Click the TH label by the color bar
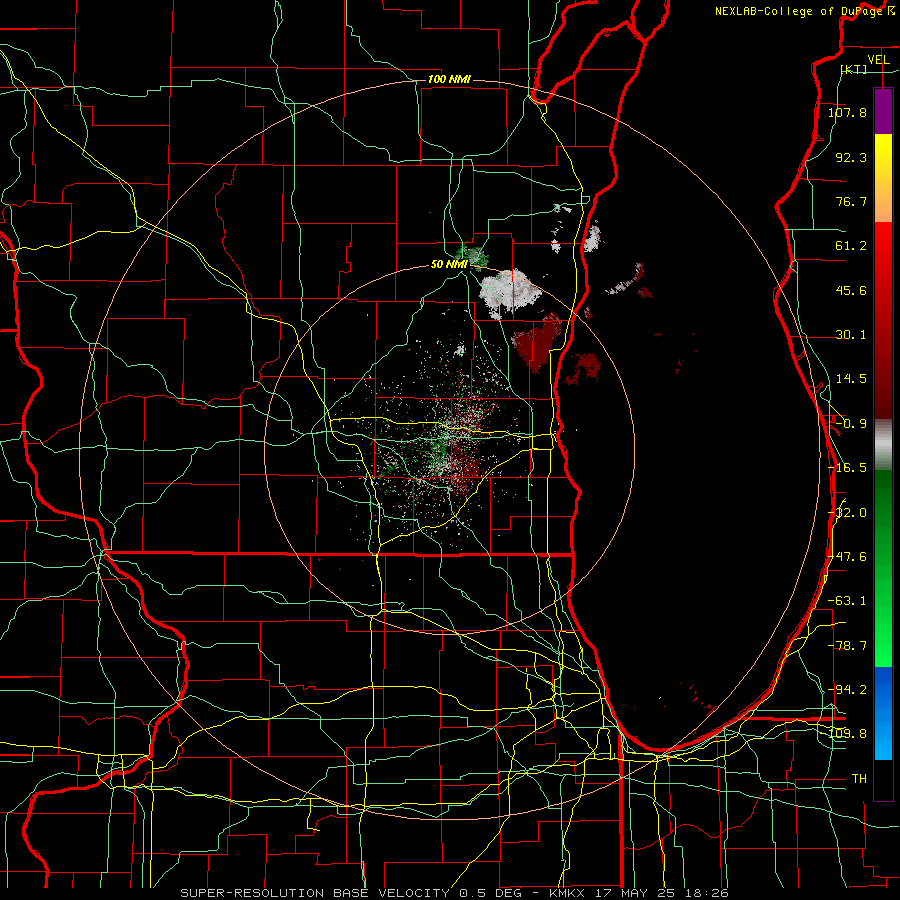 coord(859,779)
